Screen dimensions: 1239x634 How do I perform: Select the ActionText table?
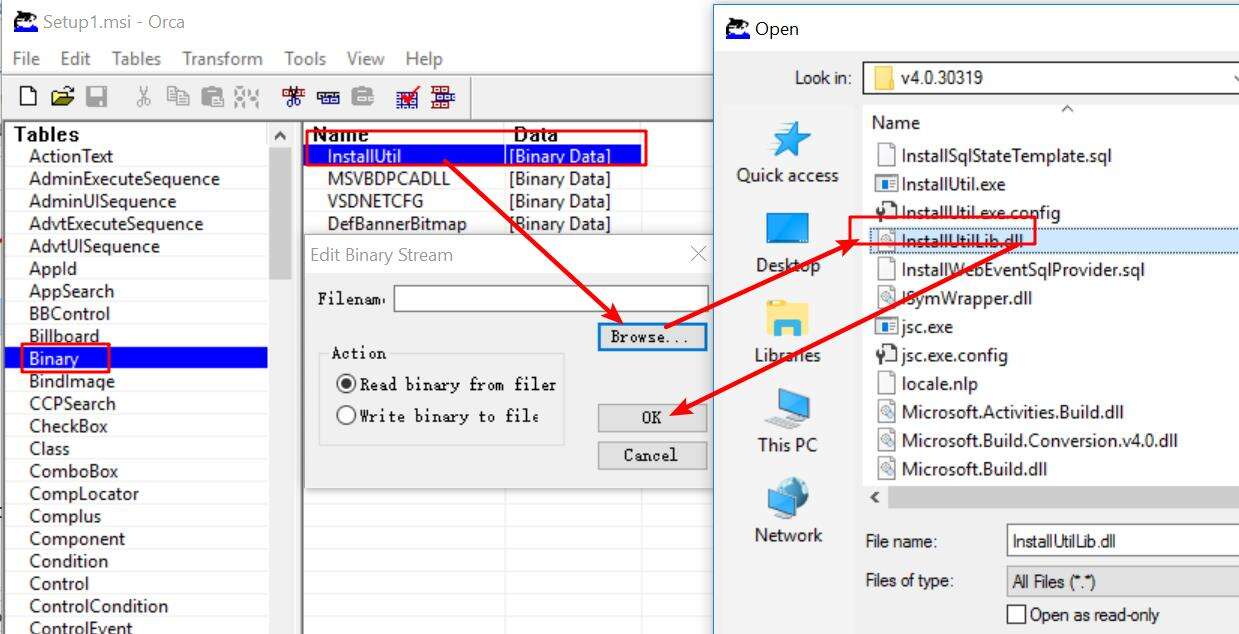pos(136,156)
